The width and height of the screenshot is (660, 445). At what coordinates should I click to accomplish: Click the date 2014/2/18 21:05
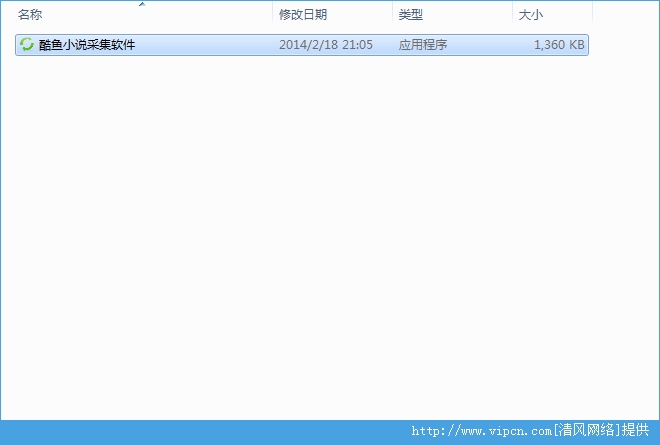pos(326,45)
